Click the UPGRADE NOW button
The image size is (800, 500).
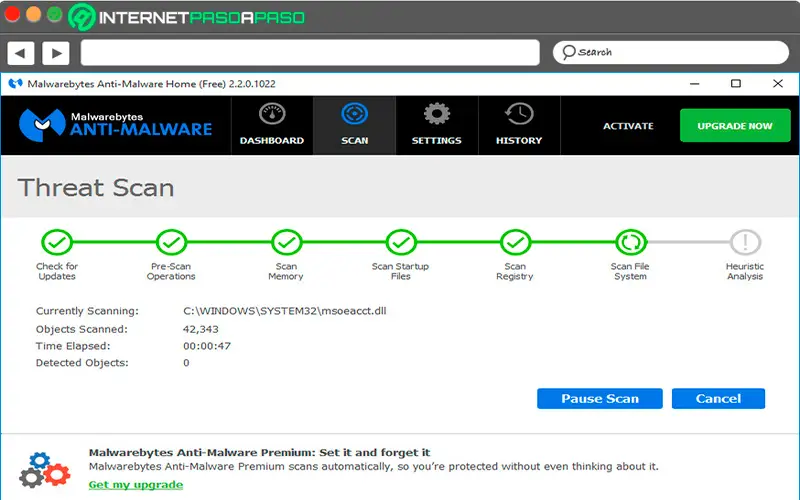(x=735, y=126)
